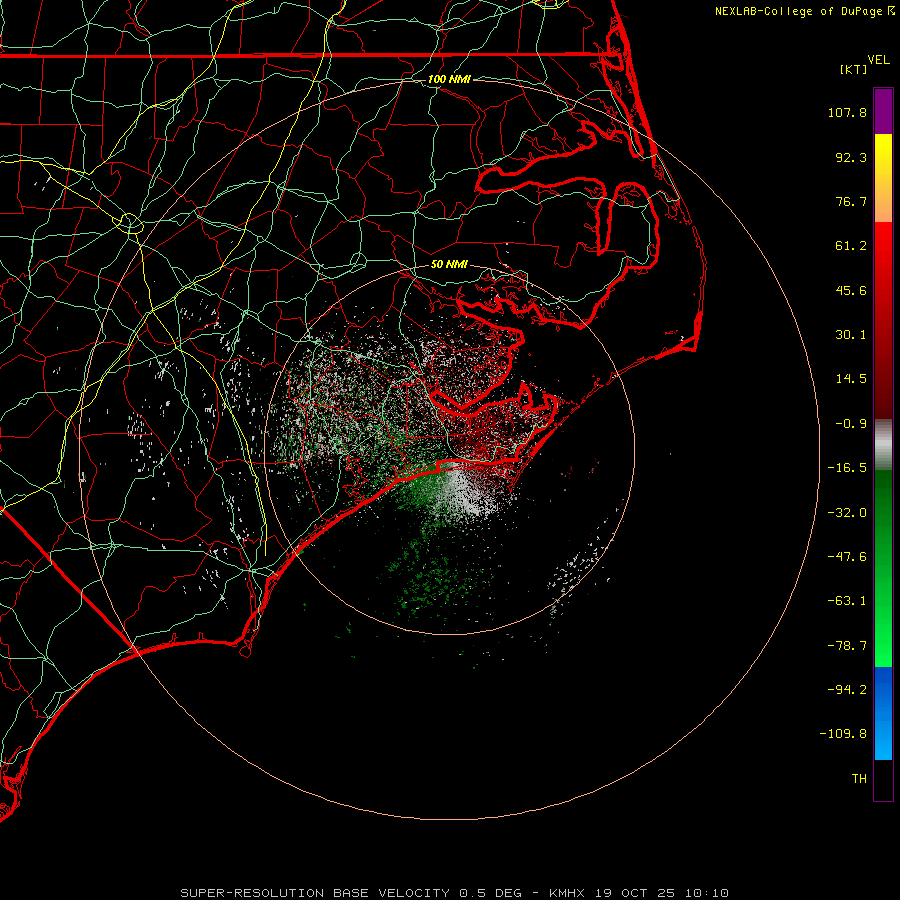Click the -78.7 scale value

pyautogui.click(x=847, y=646)
